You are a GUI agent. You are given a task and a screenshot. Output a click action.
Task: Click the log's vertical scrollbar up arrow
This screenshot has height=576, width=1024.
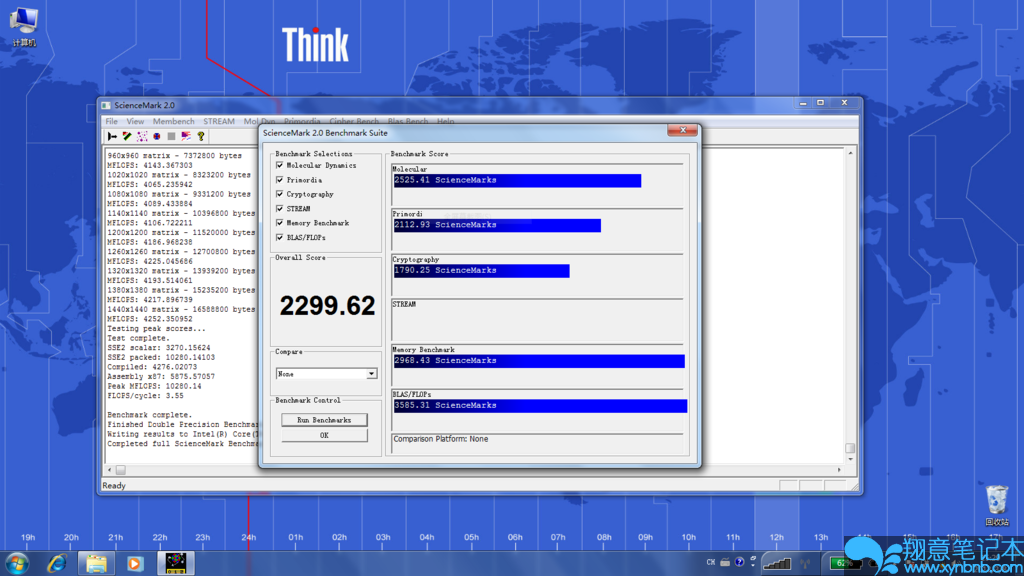pyautogui.click(x=850, y=153)
